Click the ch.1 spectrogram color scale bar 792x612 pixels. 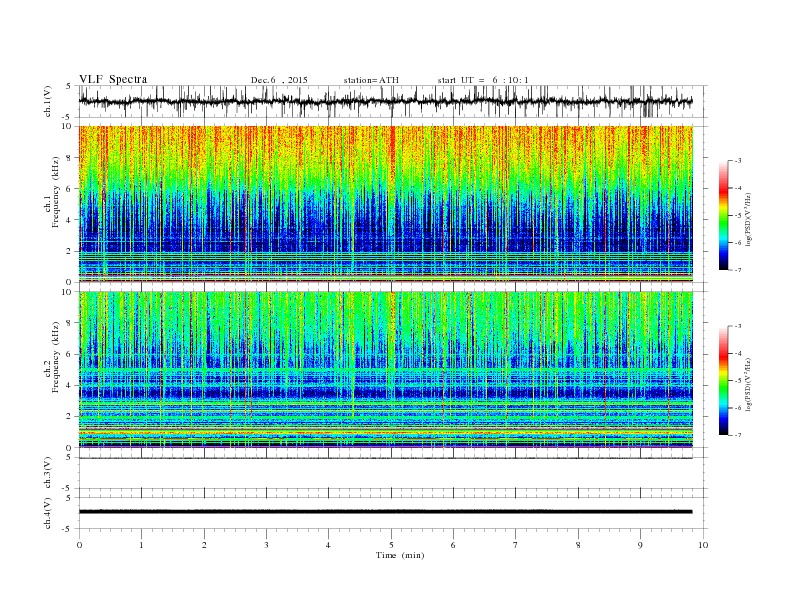point(723,215)
